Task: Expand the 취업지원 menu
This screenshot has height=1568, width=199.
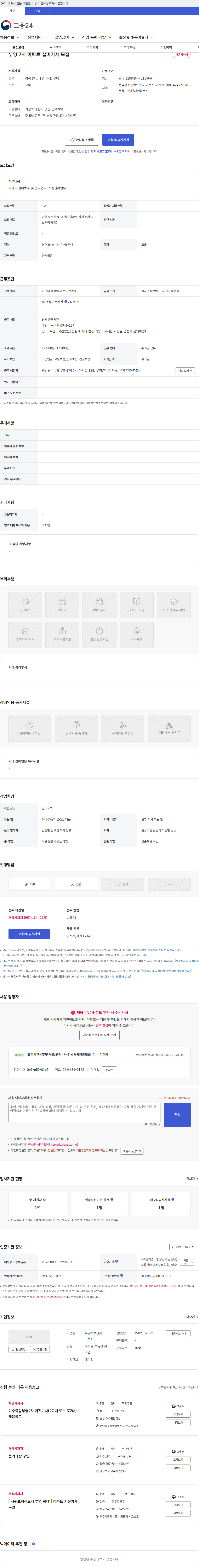Action: click(37, 38)
